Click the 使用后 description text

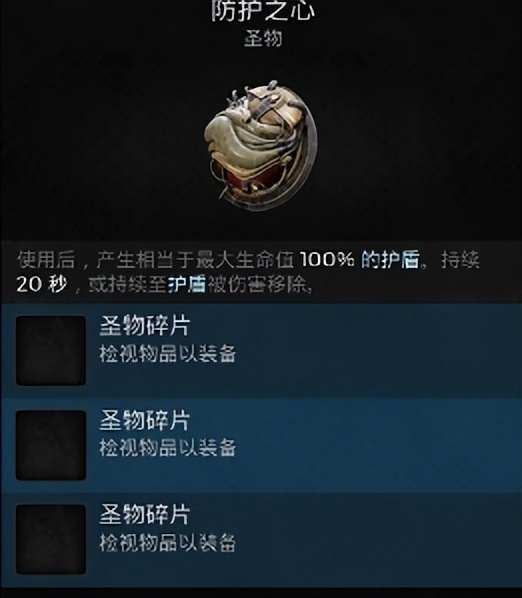pos(46,259)
